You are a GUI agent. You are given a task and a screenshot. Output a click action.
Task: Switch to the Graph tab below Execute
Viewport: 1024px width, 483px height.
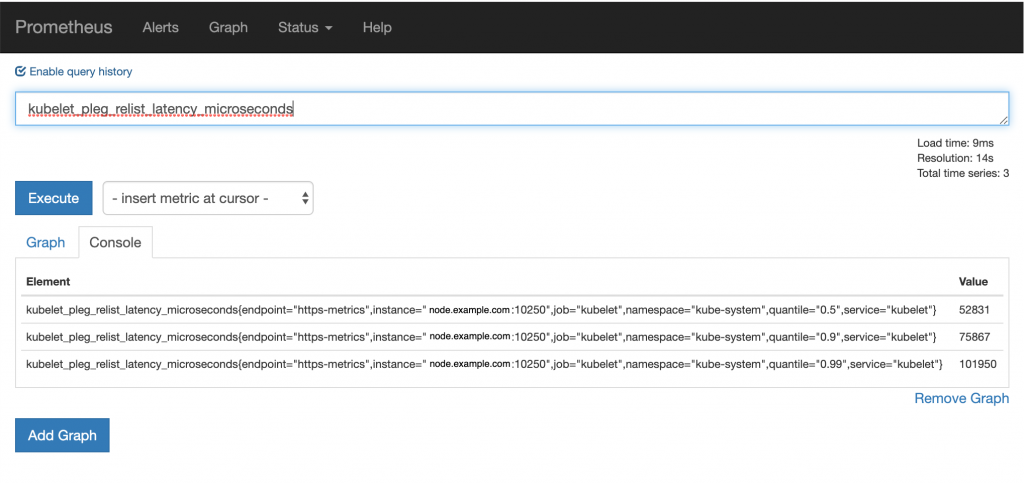46,242
